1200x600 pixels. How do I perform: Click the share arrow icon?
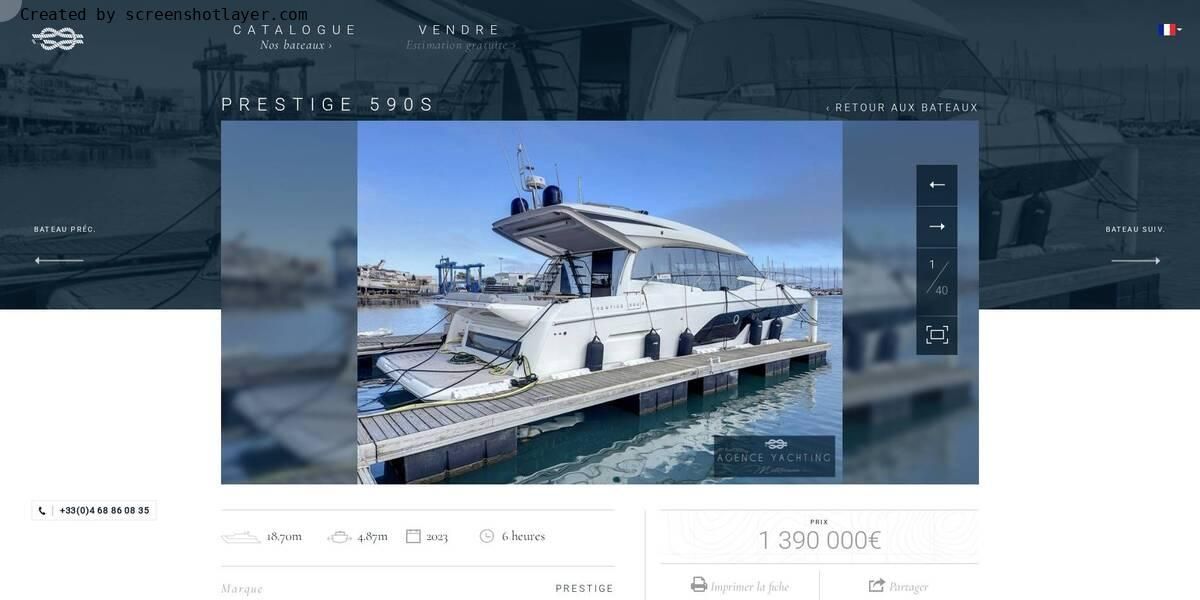tap(877, 585)
